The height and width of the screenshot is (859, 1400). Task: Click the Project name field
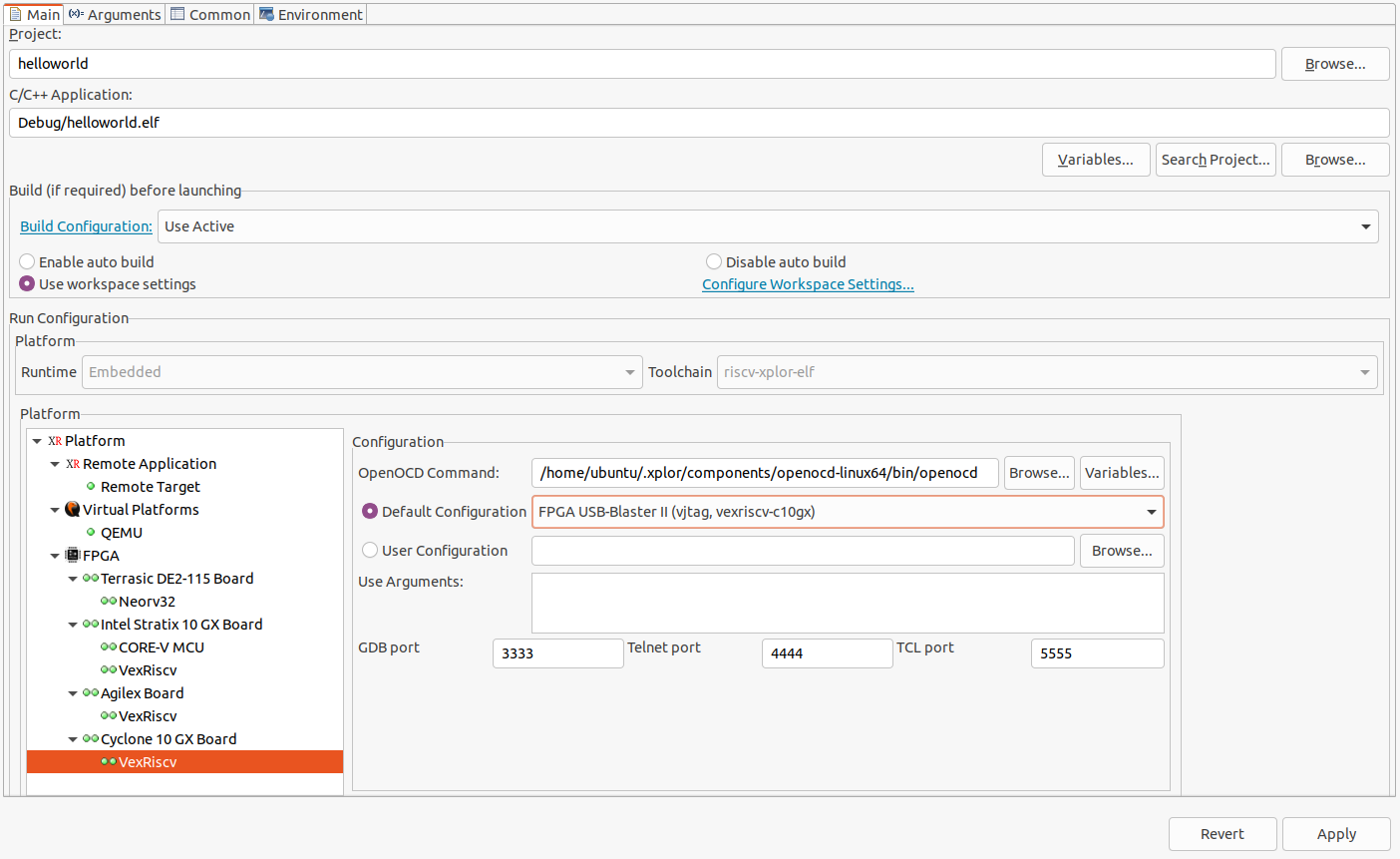(x=642, y=64)
